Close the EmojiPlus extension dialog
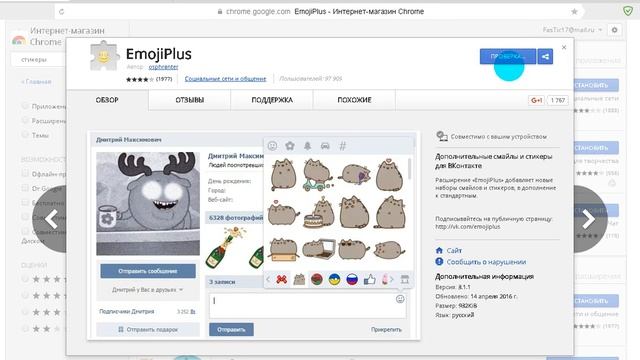Viewport: 640px width, 360px height. (564, 47)
